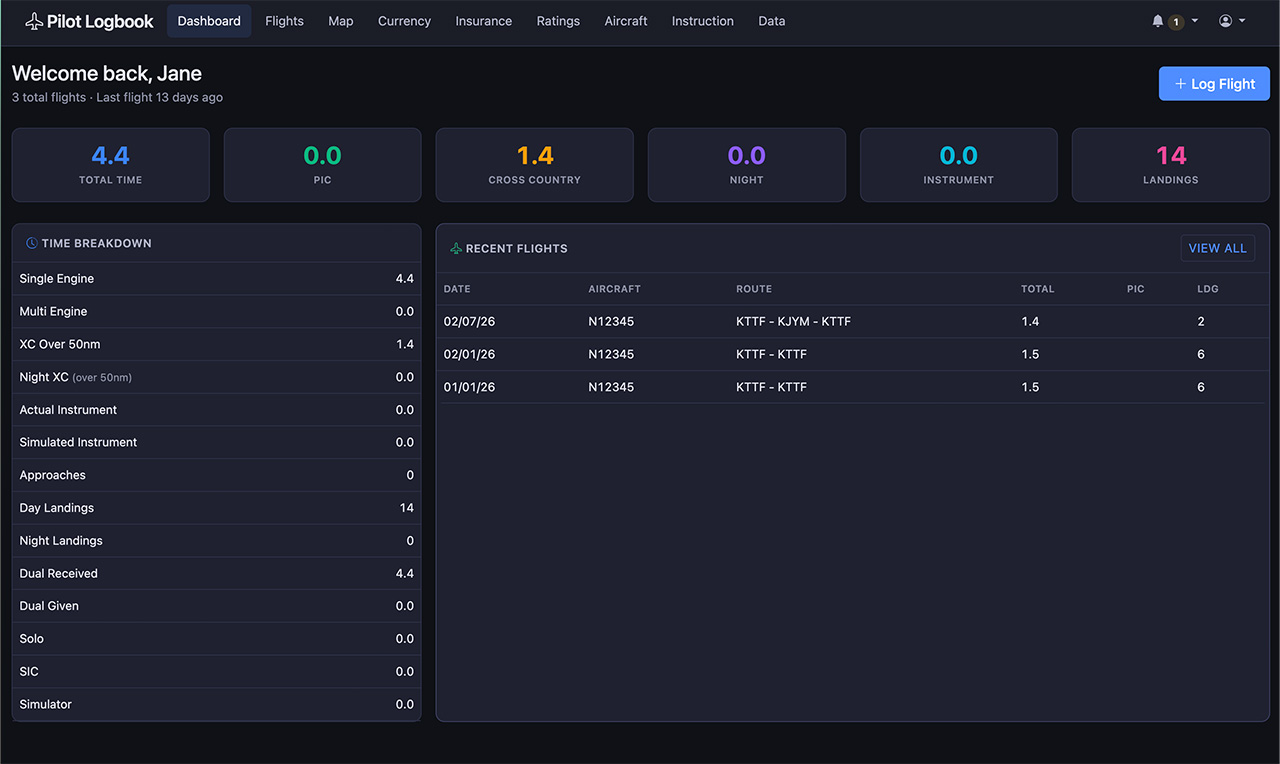Viewport: 1280px width, 764px height.
Task: Select the Ratings nav item
Action: 558,21
